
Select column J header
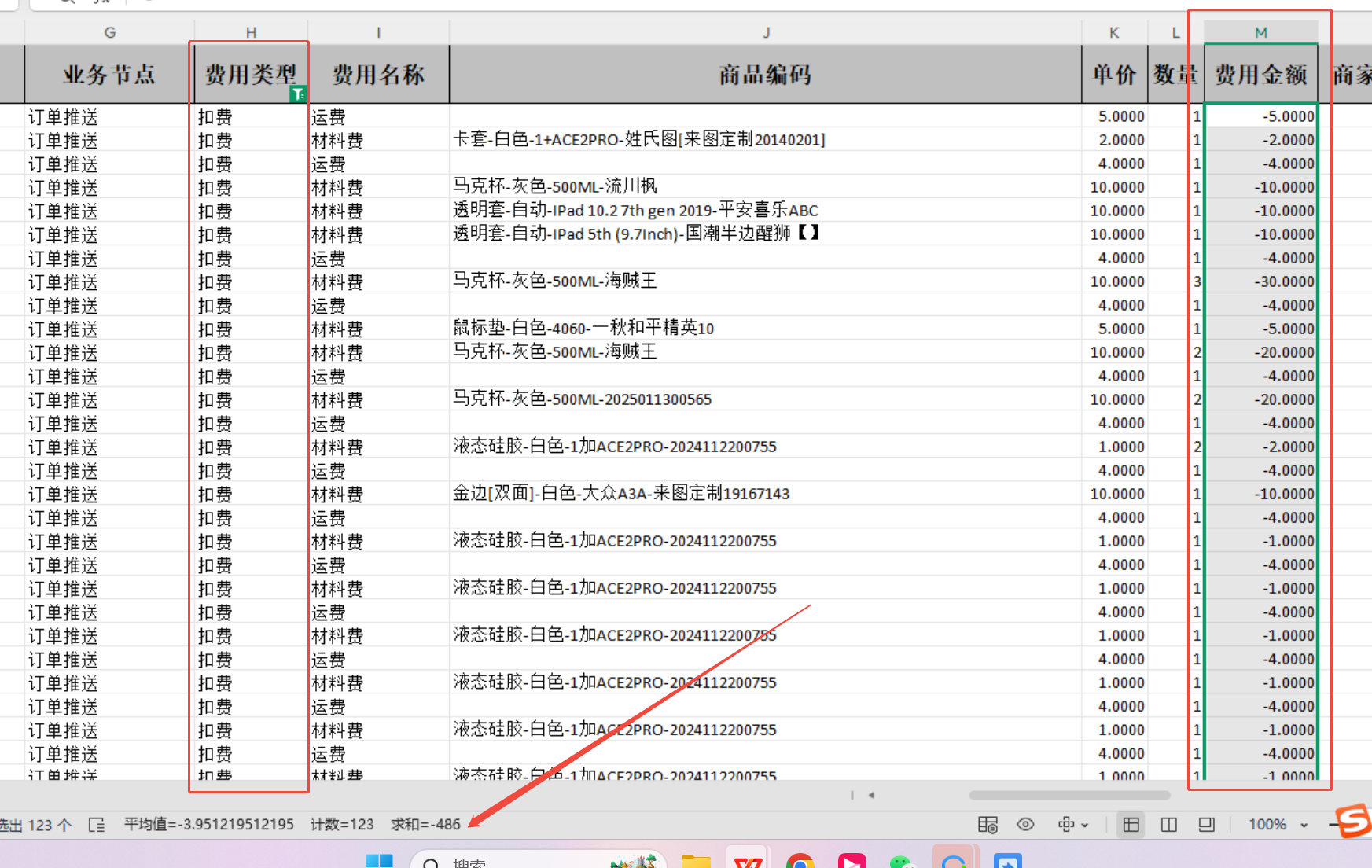pos(766,32)
